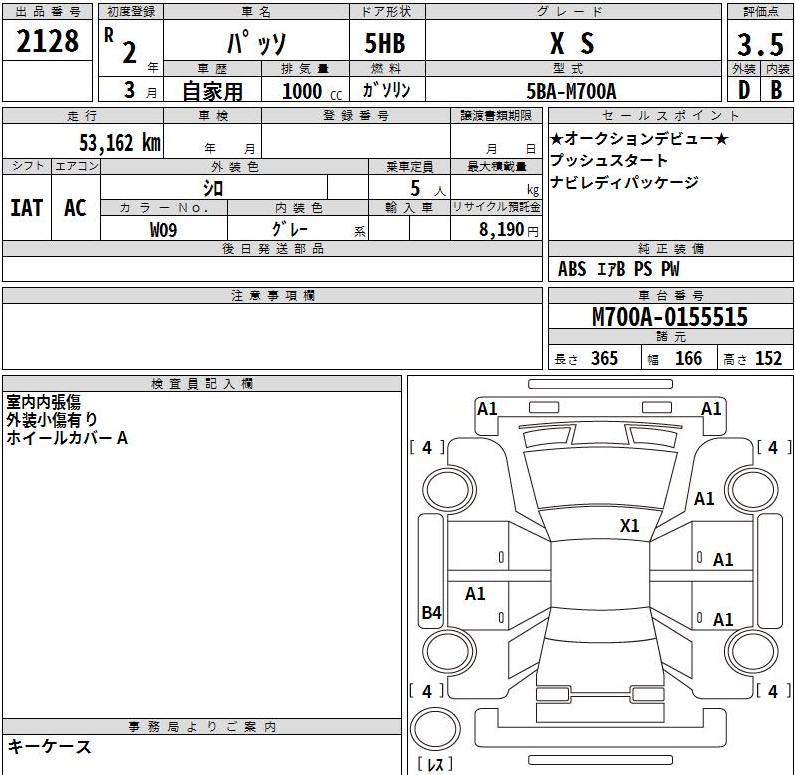The height and width of the screenshot is (775, 795).
Task: Select grade value X S
Action: point(572,44)
